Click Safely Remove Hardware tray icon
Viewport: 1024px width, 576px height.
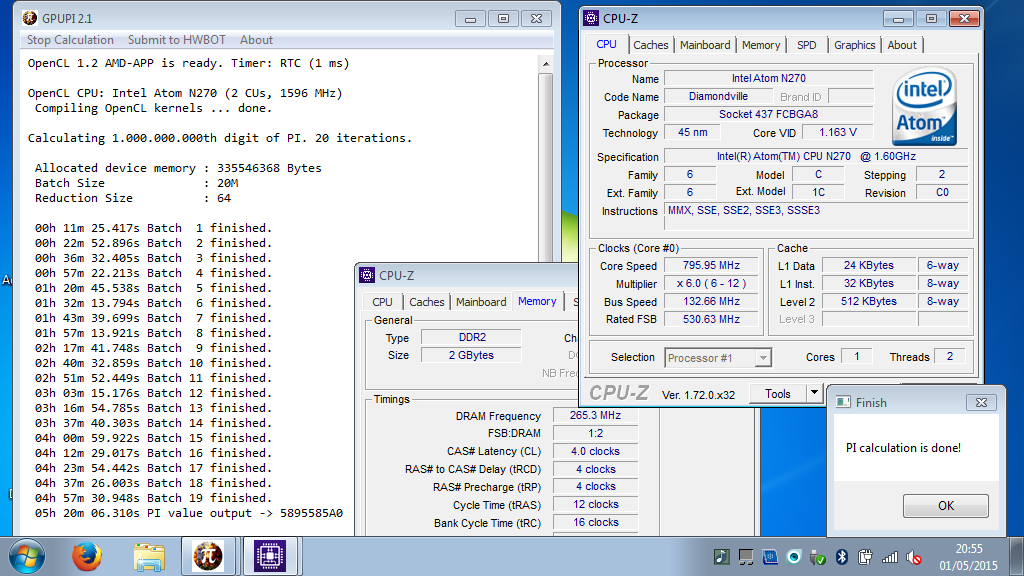click(x=818, y=557)
